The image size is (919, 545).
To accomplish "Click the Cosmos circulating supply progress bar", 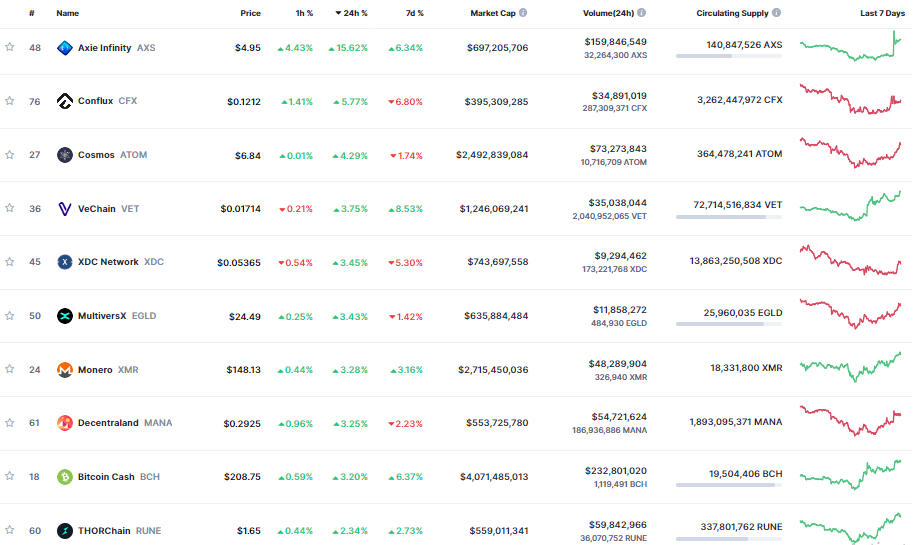I will point(729,163).
